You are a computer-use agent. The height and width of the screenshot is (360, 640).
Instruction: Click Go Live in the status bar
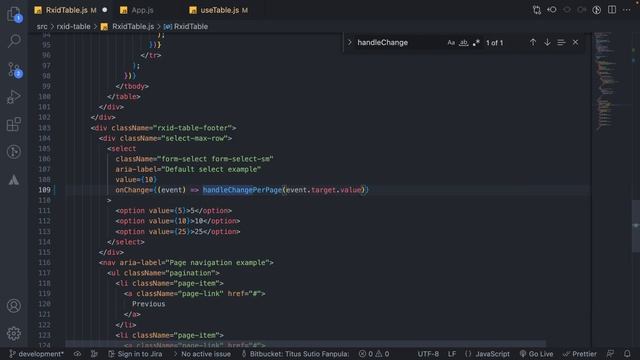coord(536,354)
